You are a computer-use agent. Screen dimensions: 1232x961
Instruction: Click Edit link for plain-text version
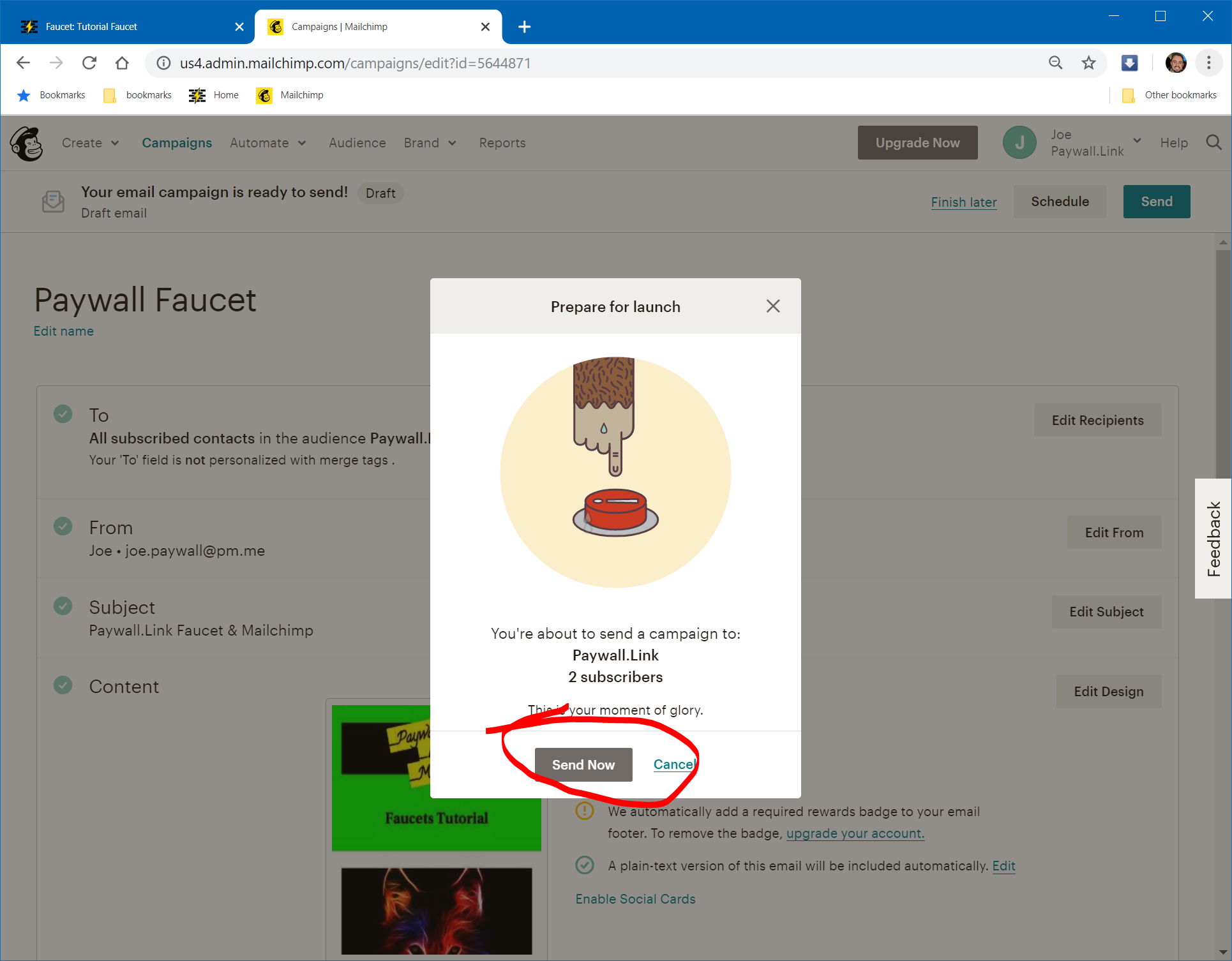[1003, 866]
